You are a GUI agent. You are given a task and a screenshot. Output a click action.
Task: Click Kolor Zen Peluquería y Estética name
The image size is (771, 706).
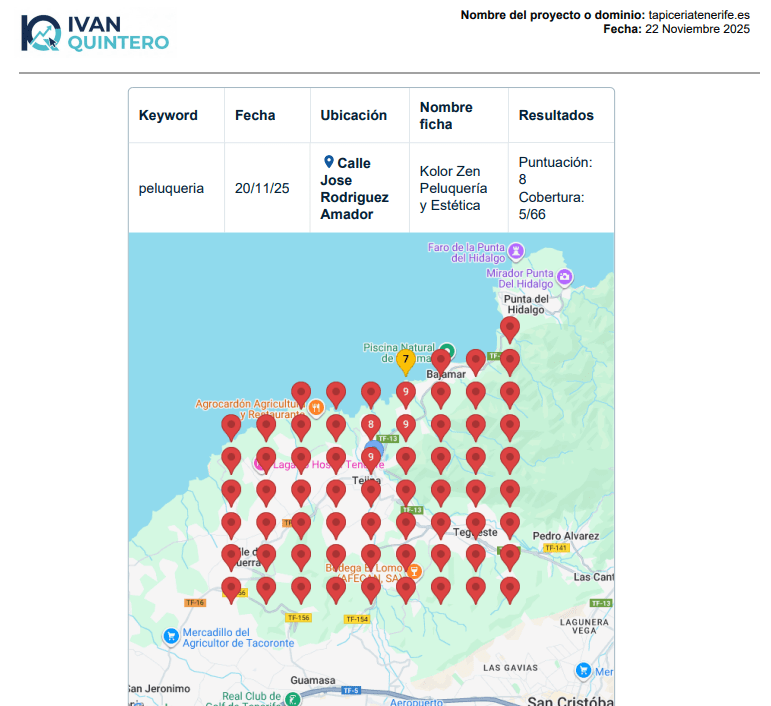click(453, 188)
